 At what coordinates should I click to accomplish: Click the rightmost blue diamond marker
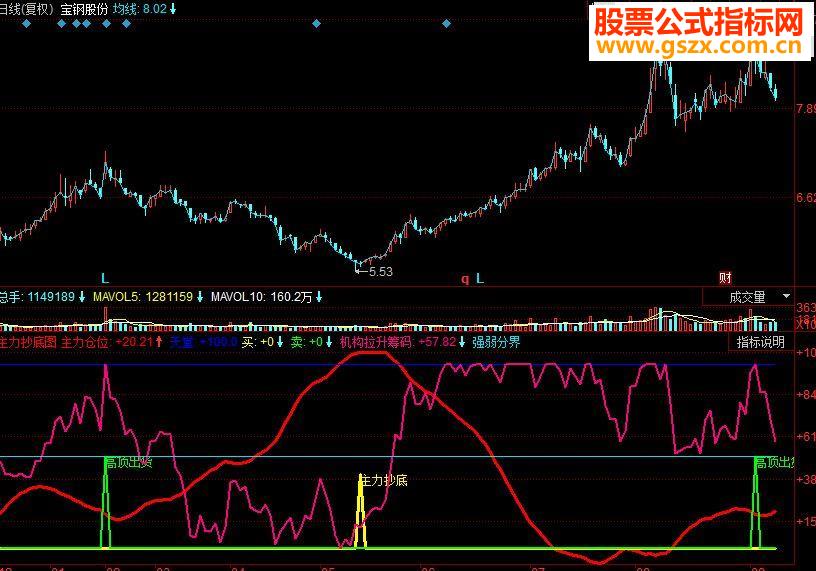tap(446, 23)
